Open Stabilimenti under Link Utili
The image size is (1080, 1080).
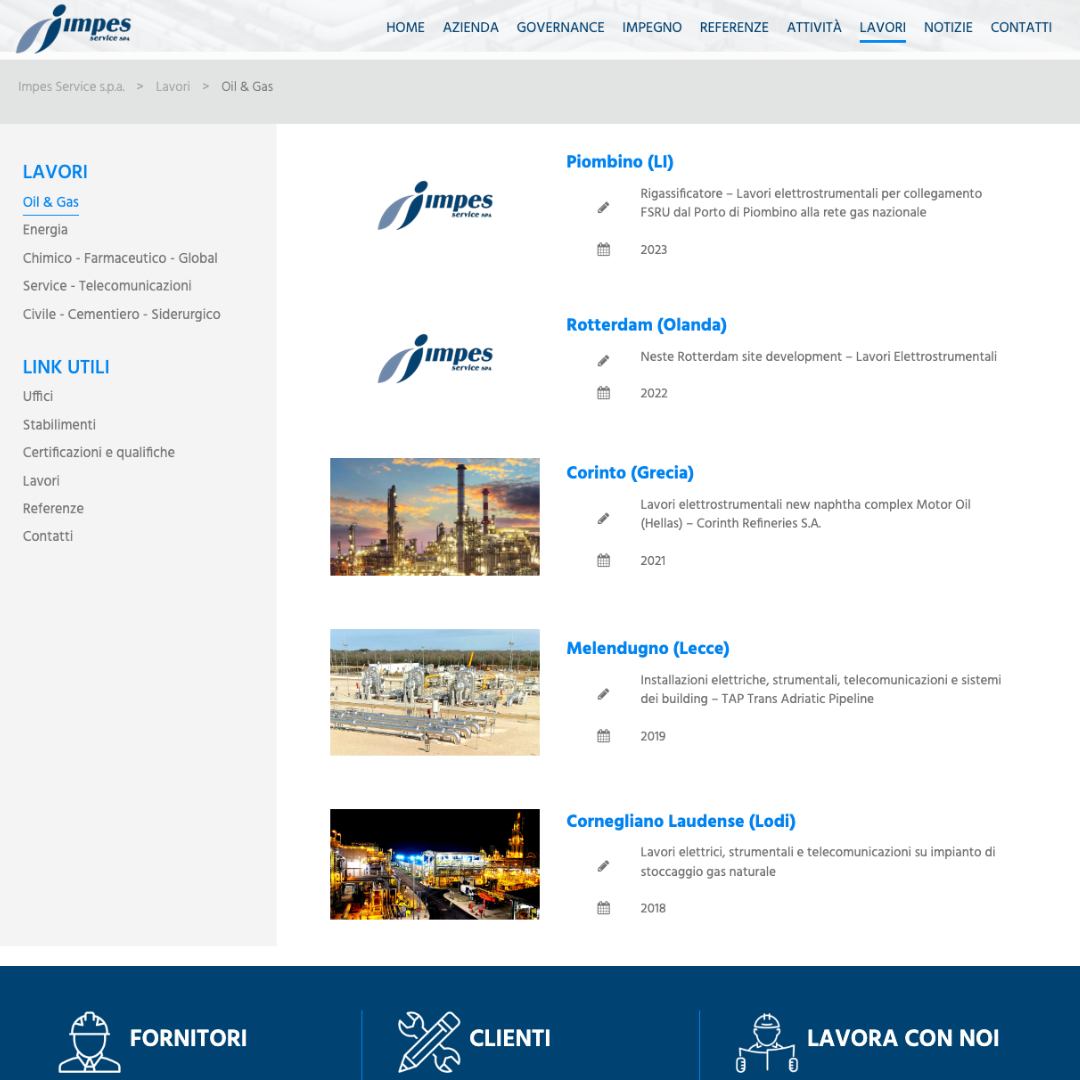tap(59, 424)
